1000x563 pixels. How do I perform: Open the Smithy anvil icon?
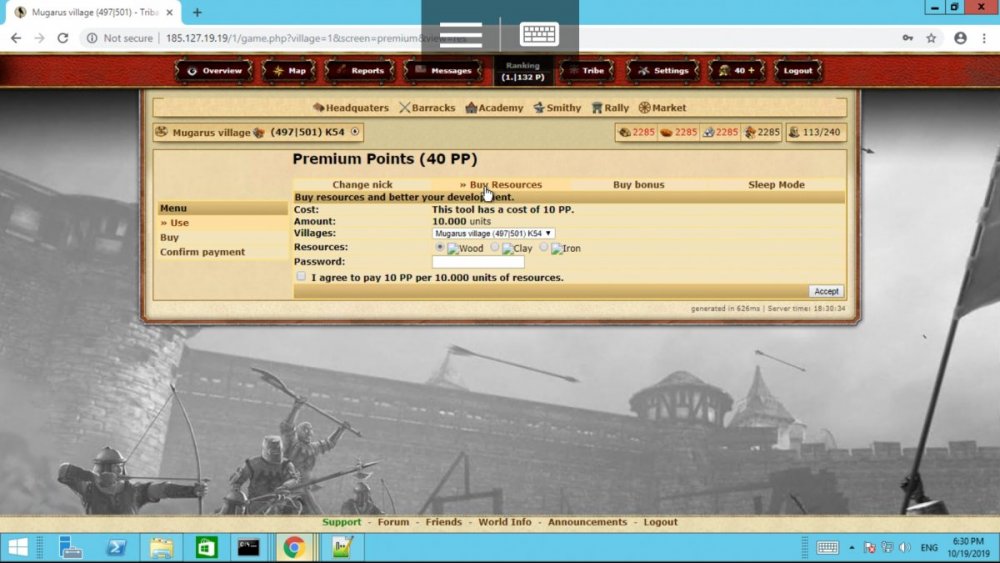539,108
